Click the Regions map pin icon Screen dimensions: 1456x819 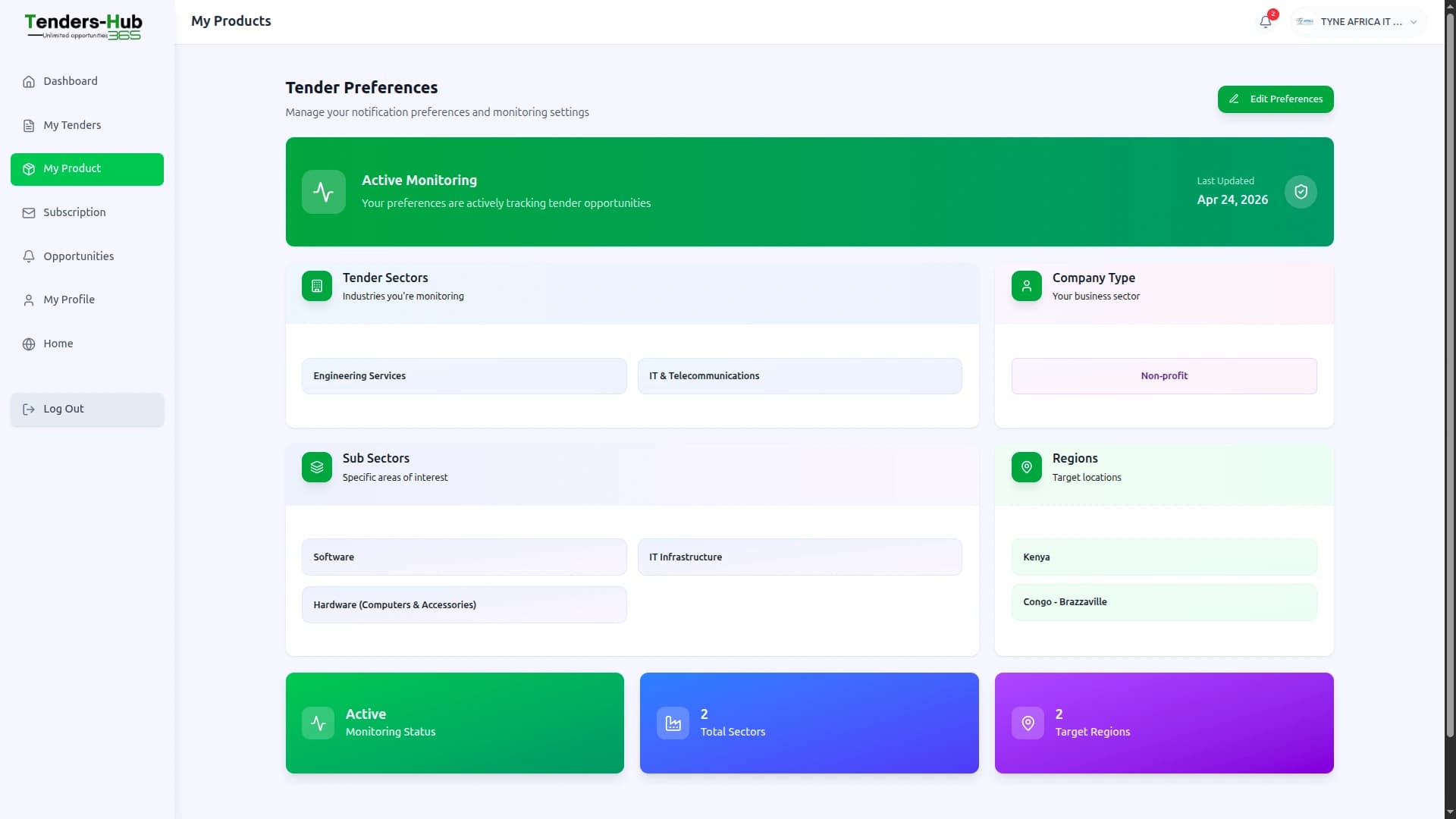[1027, 467]
